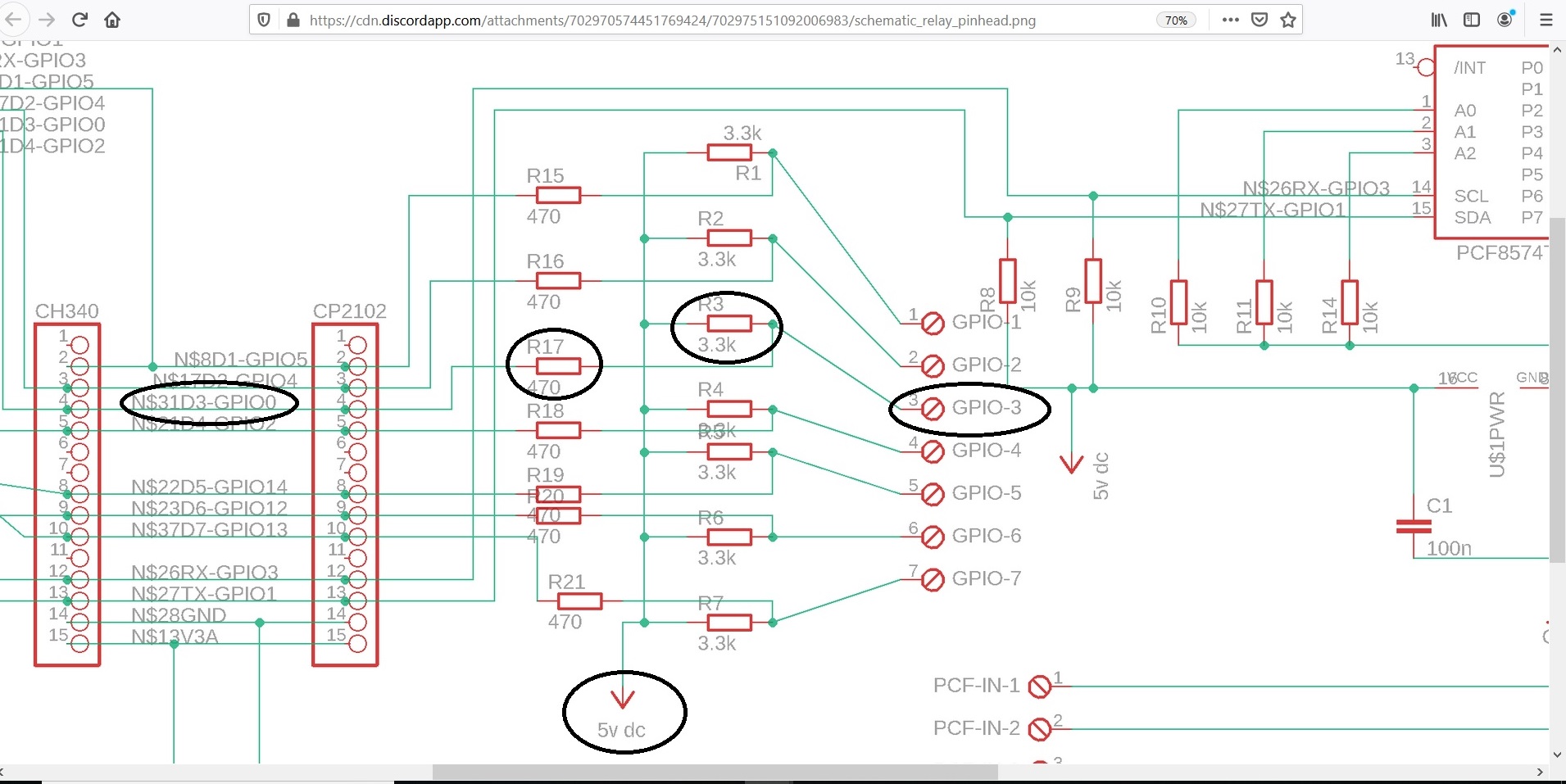Open page actions three-dot menu

(x=1230, y=20)
